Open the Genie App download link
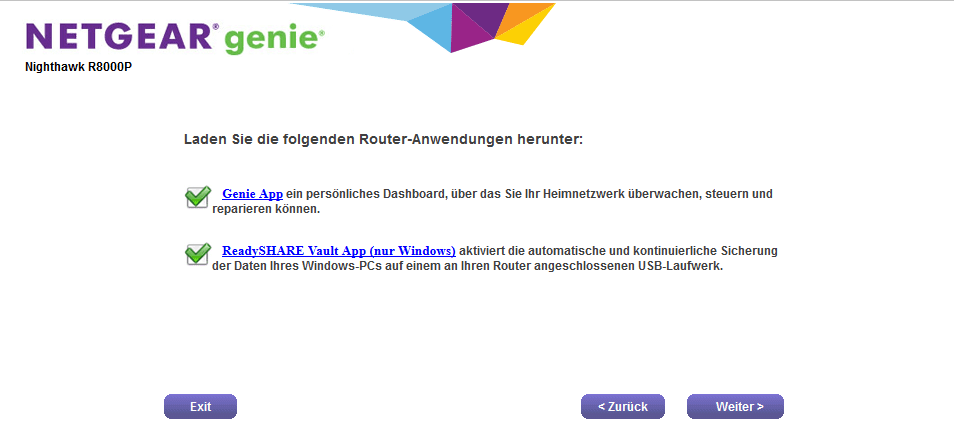Viewport: 954px width, 439px height. point(252,195)
